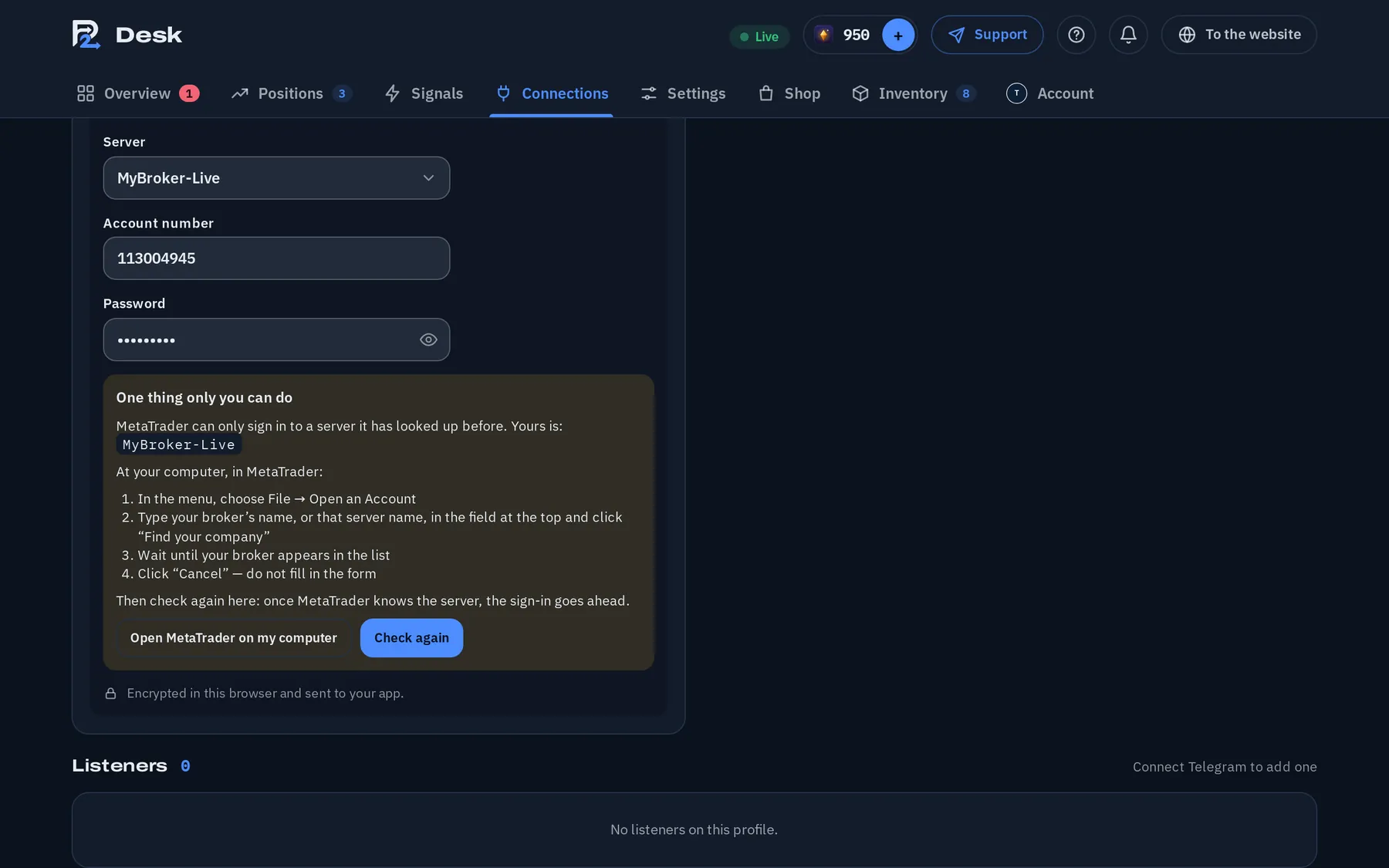This screenshot has height=868, width=1389.
Task: Click the globe icon in To the website
Action: point(1187,35)
